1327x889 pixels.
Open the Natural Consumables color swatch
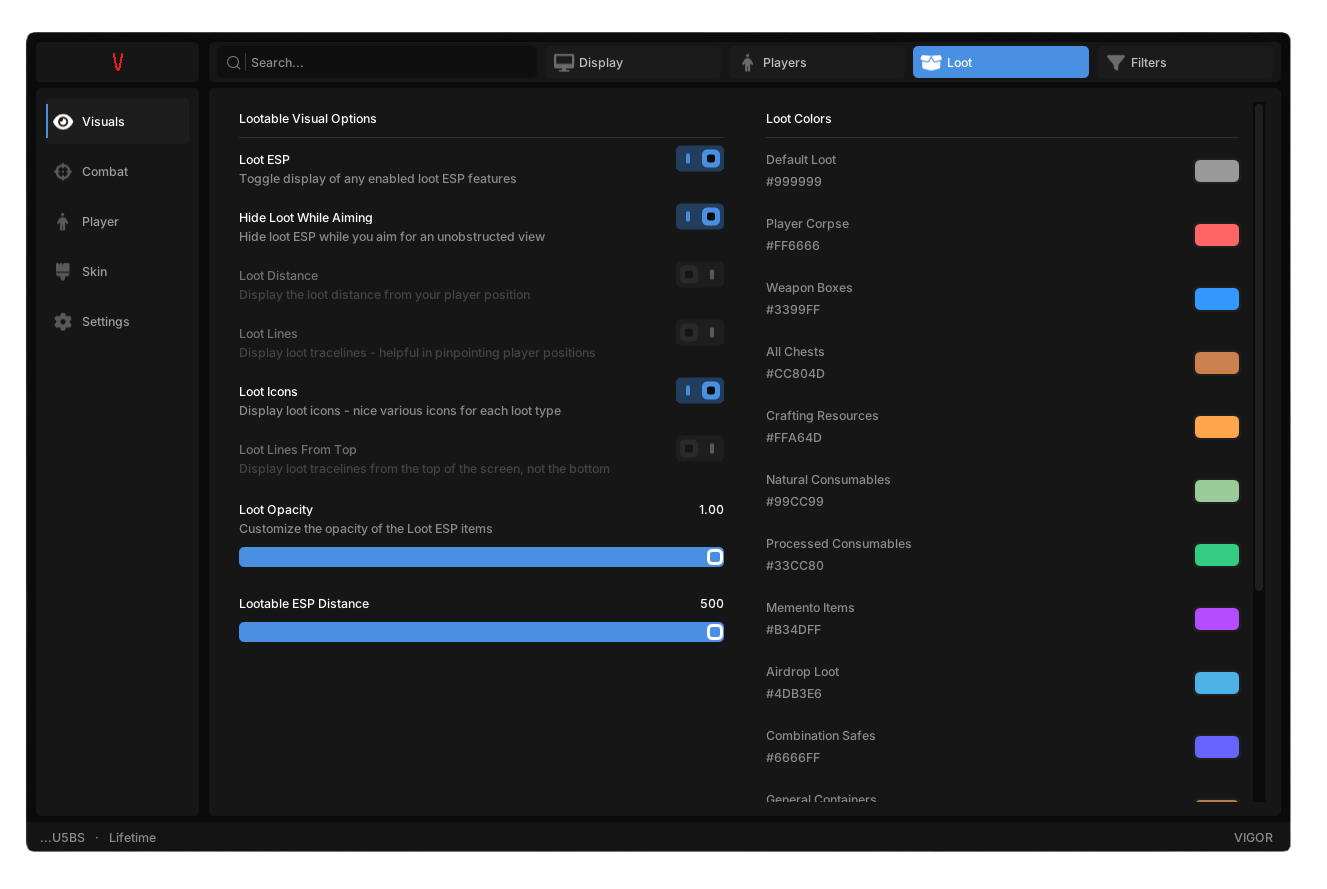point(1217,491)
